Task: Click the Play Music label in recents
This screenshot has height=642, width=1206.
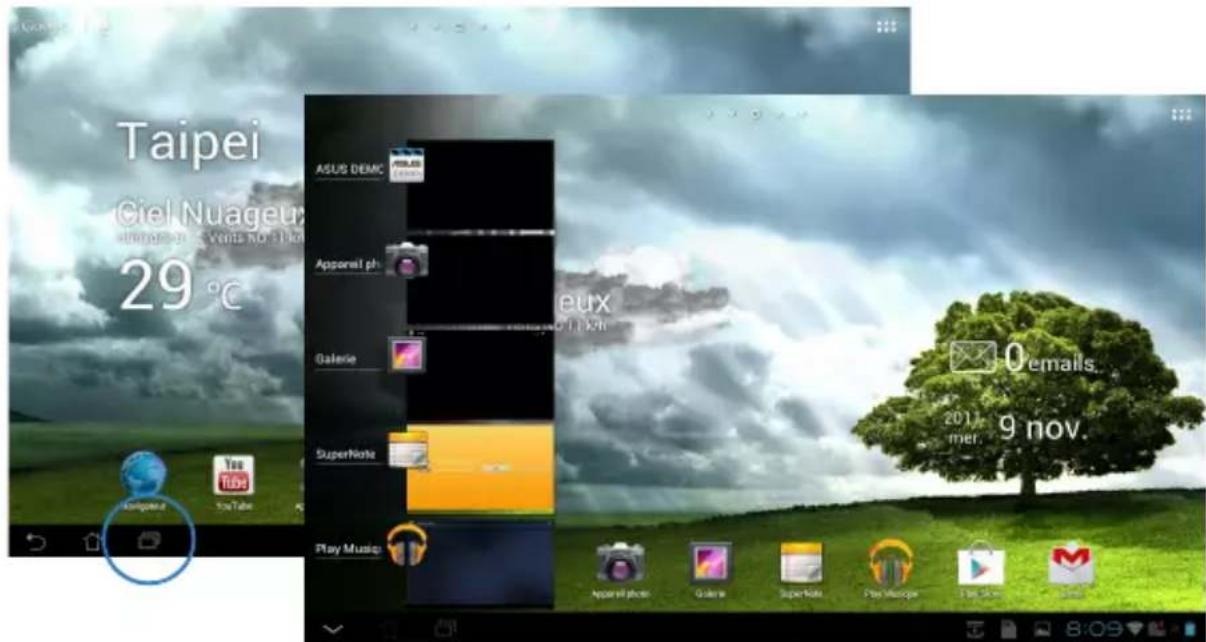Action: (349, 549)
